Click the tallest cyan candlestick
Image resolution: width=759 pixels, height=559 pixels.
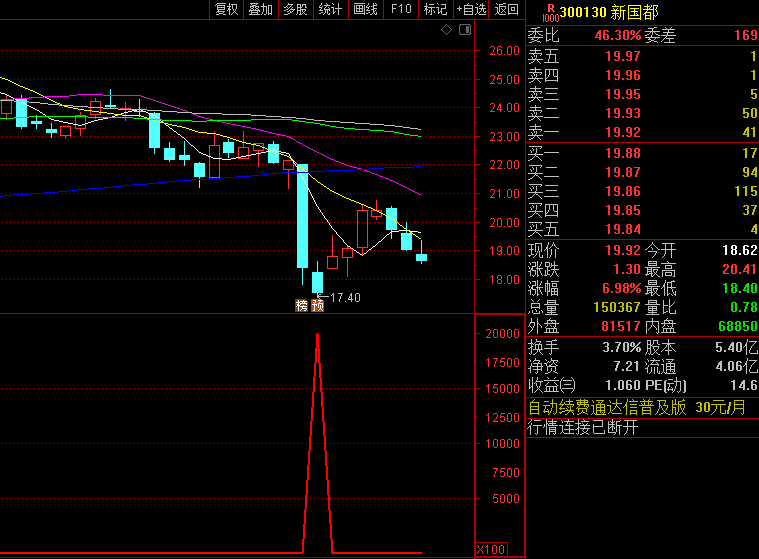(303, 216)
